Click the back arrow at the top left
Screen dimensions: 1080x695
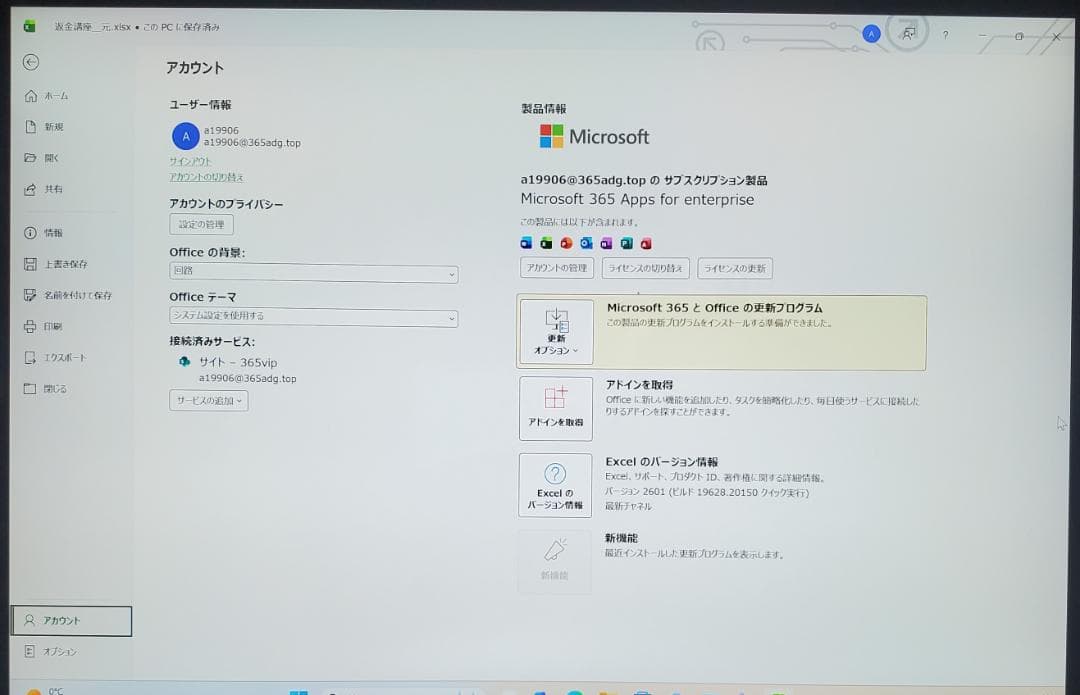[31, 62]
